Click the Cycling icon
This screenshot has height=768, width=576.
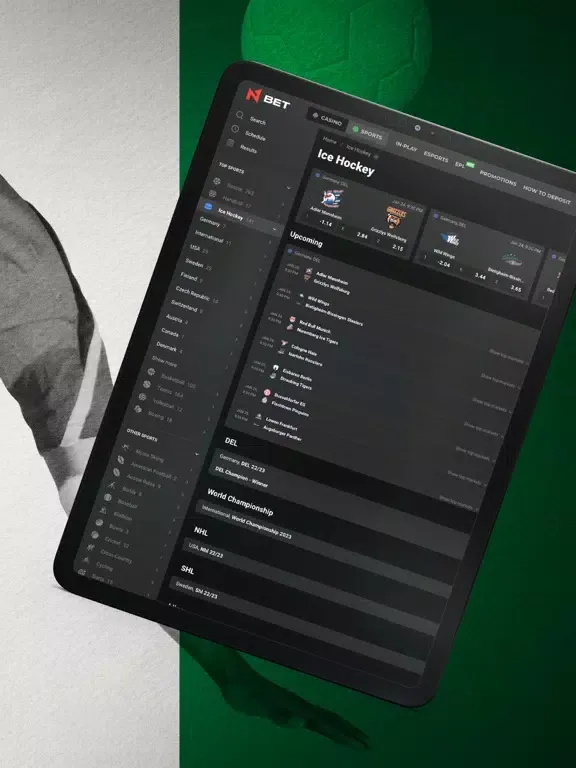click(x=86, y=560)
